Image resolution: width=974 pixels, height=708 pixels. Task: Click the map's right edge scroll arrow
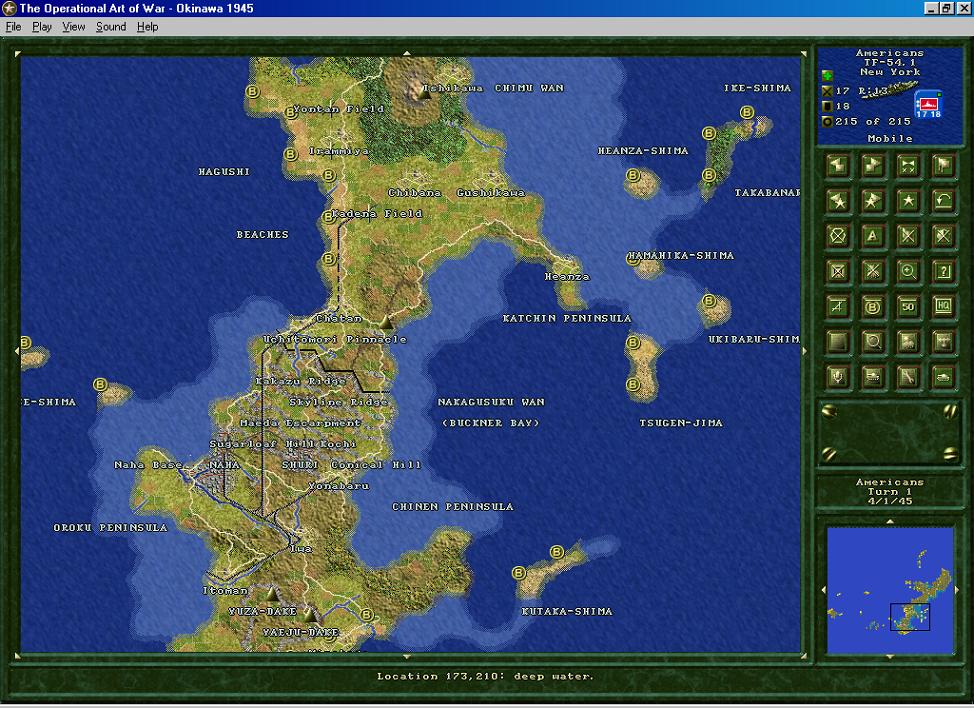point(804,351)
